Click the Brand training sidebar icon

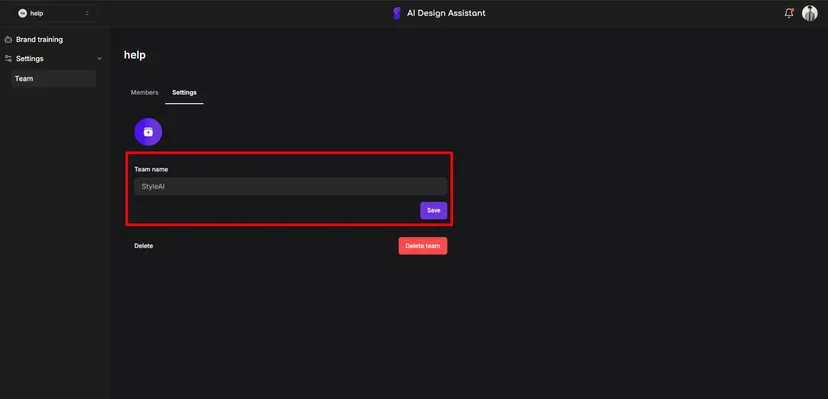8,40
